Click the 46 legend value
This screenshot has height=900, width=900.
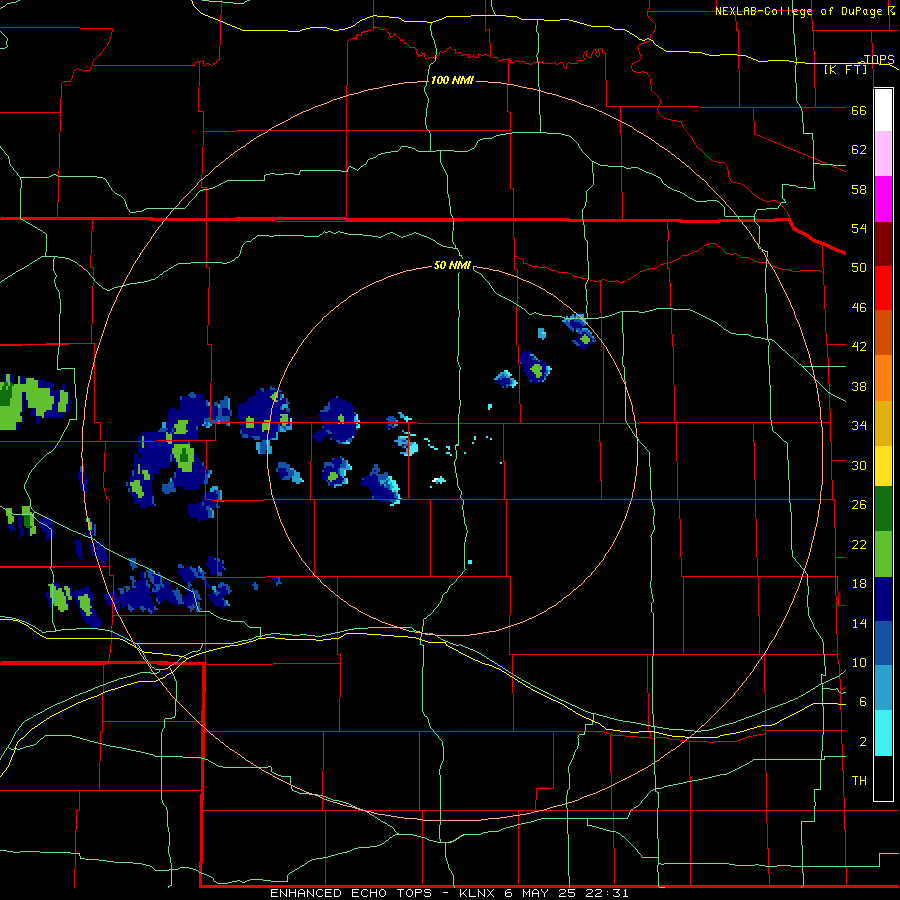(859, 308)
